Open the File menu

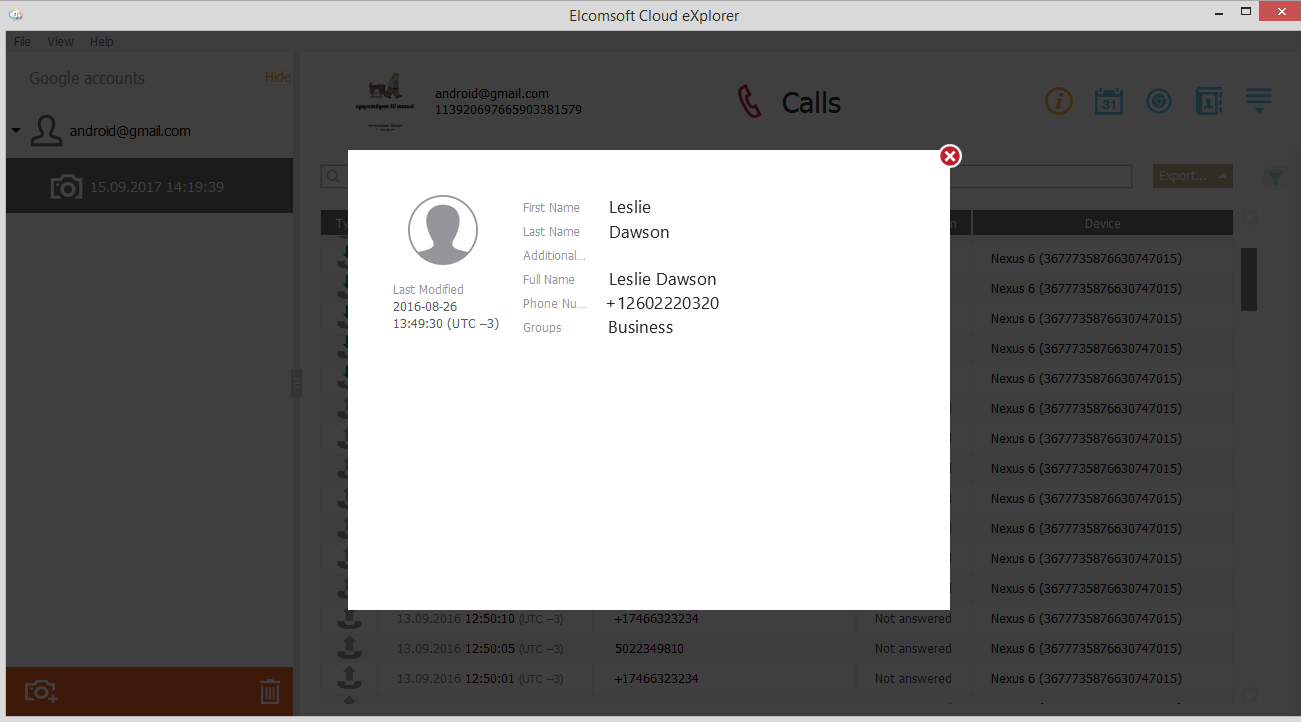[22, 42]
